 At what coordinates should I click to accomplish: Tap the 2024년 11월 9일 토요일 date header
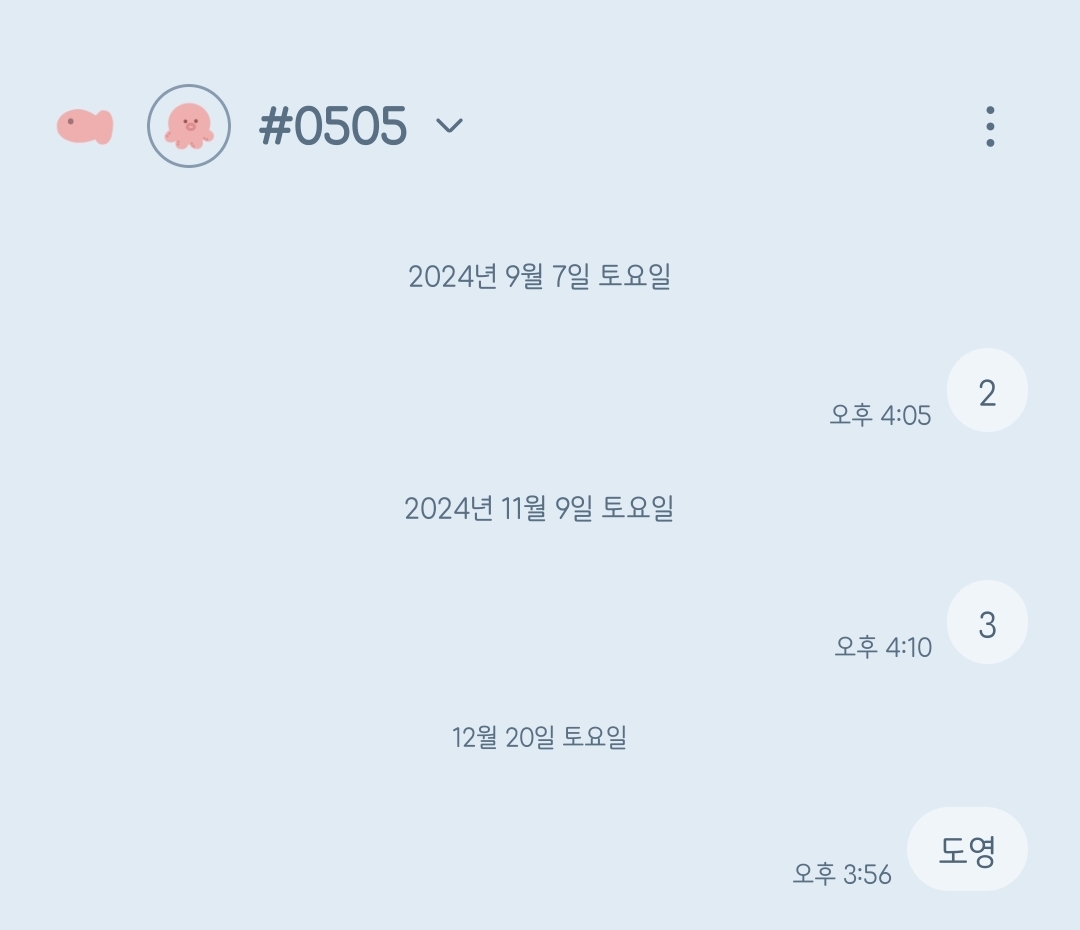(539, 508)
